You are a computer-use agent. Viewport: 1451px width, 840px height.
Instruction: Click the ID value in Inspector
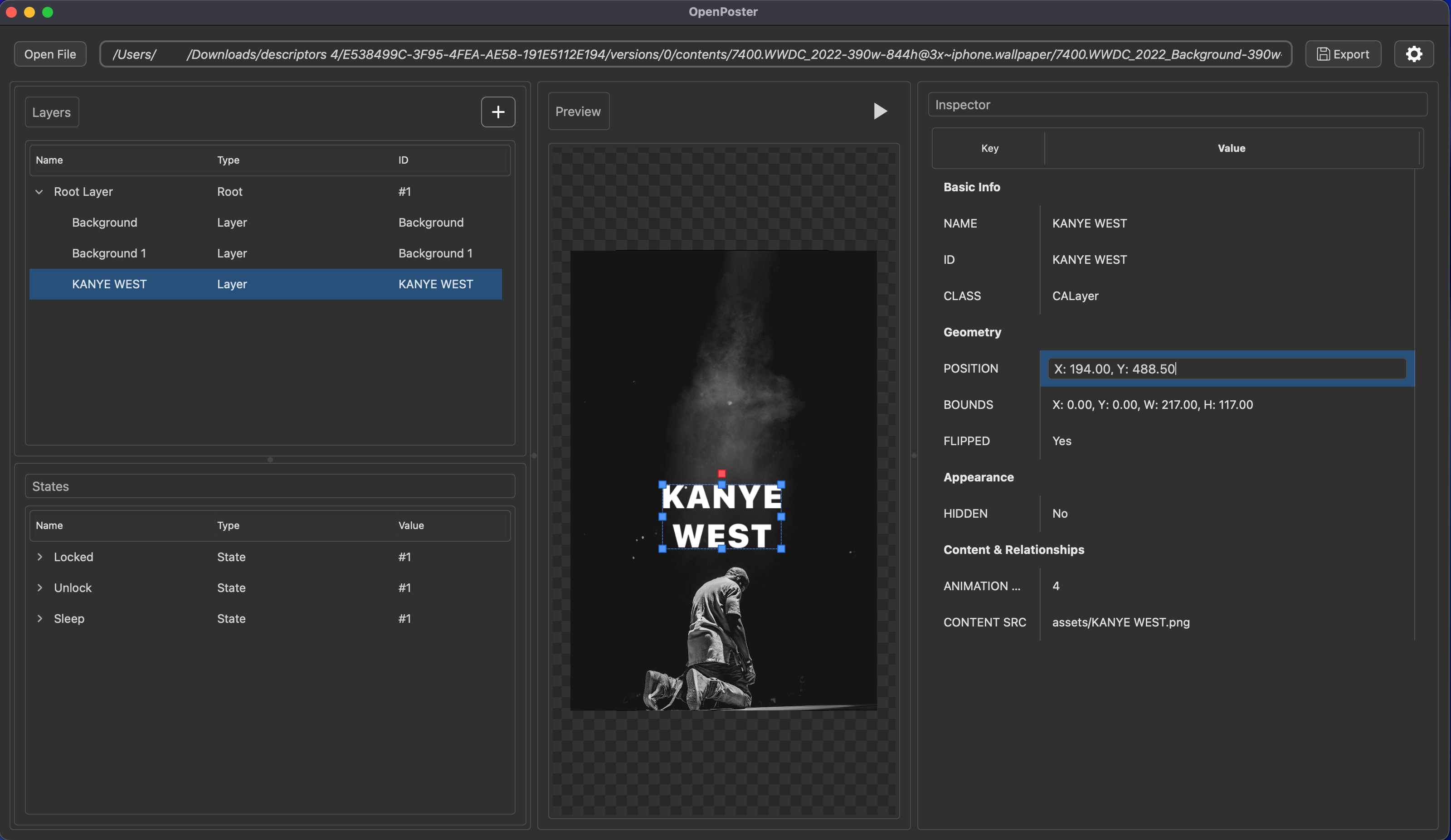[1090, 260]
